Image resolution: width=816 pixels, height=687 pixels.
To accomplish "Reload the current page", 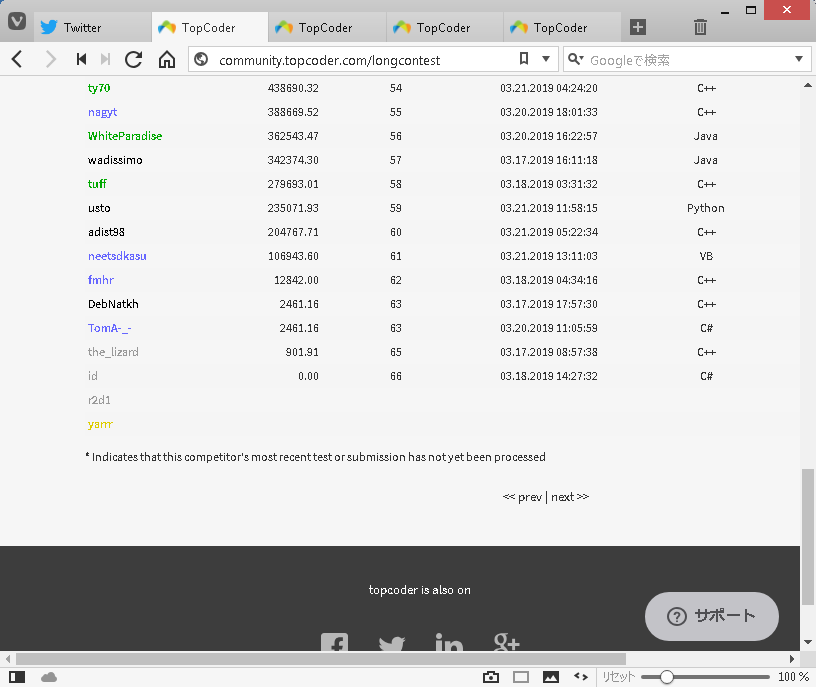I will [134, 59].
